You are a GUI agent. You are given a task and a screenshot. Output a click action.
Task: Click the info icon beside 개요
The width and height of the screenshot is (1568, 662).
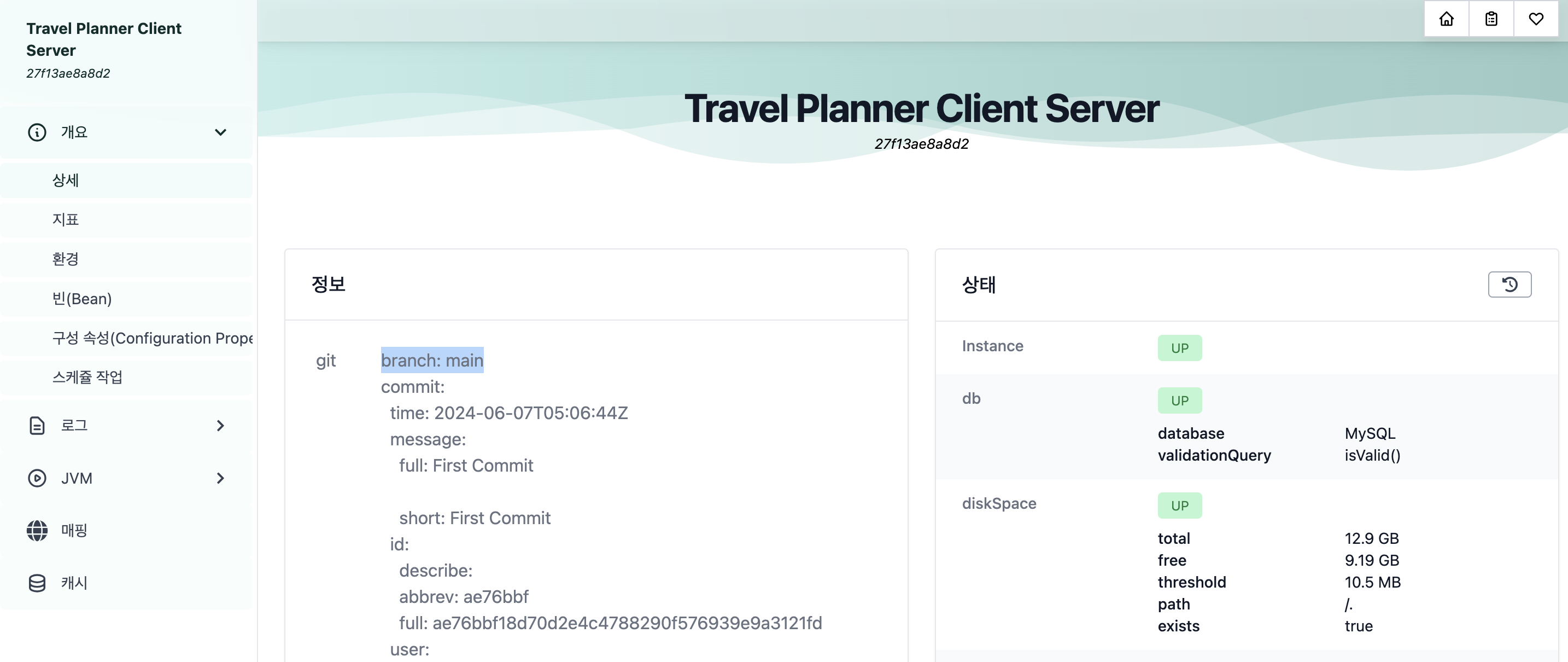pos(37,132)
